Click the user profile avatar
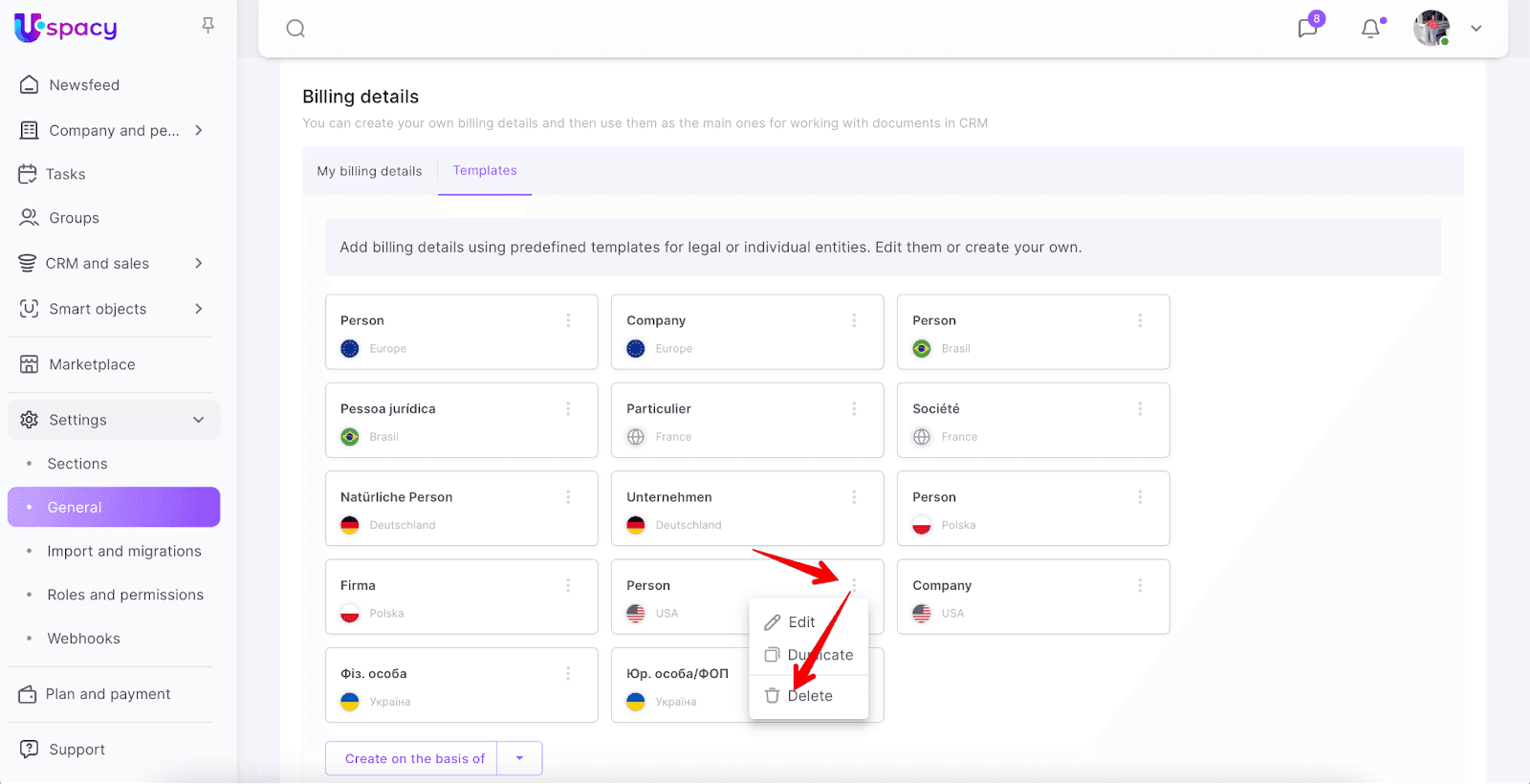This screenshot has width=1530, height=784. pos(1431,29)
